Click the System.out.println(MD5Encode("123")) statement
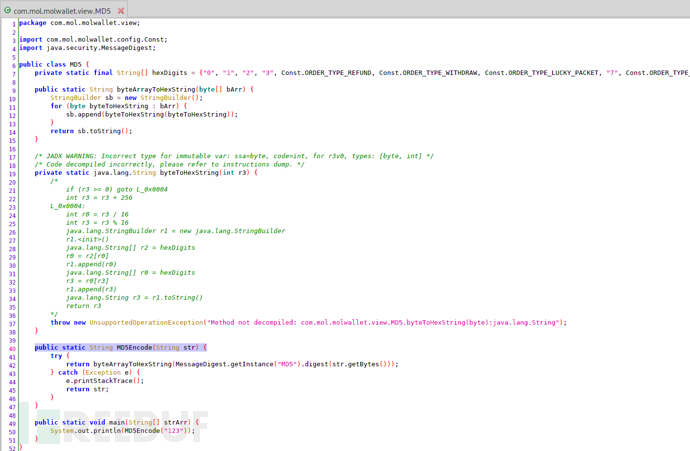The image size is (690, 451). (122, 431)
